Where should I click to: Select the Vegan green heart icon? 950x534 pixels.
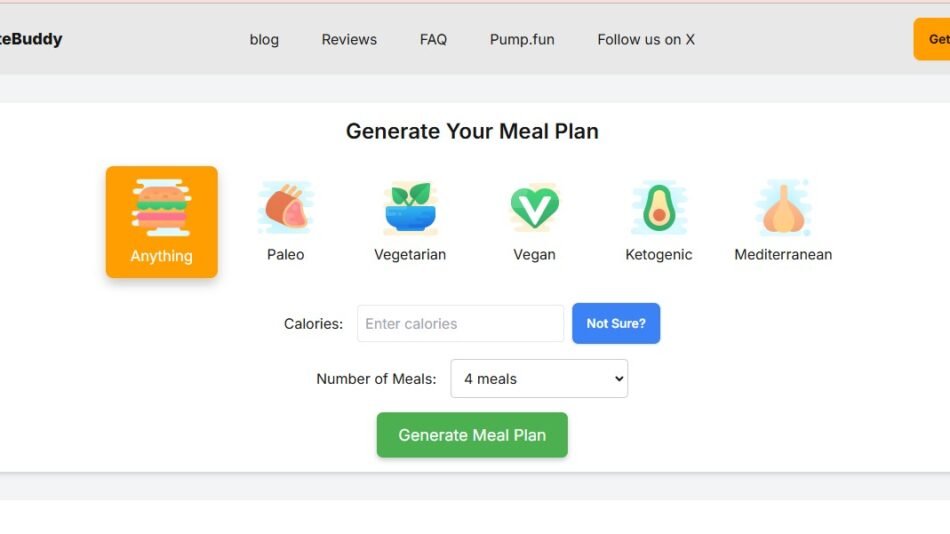[x=534, y=208]
